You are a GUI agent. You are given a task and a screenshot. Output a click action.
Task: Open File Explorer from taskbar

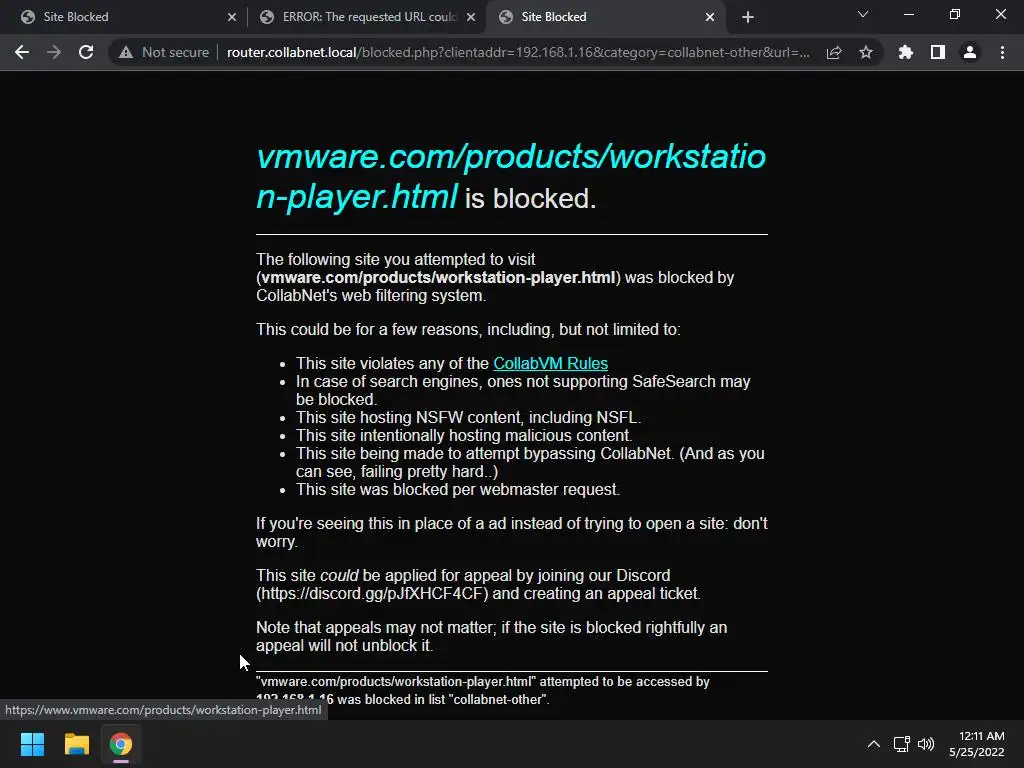(x=76, y=744)
